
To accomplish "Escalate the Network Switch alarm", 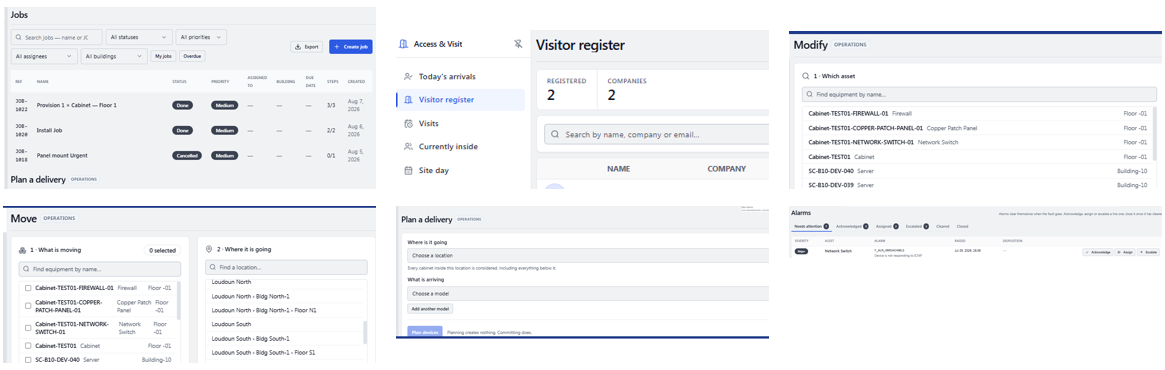I will [1149, 253].
